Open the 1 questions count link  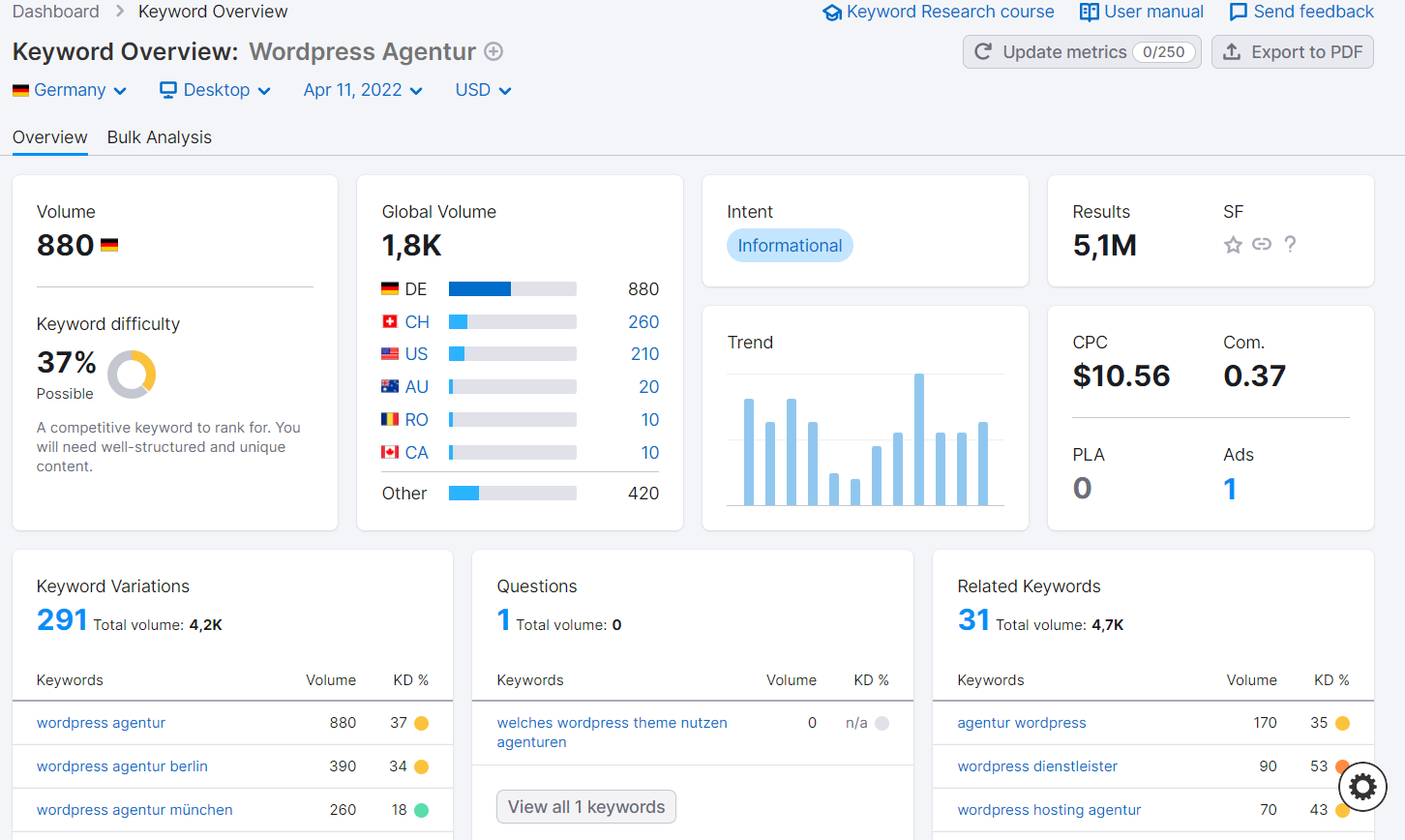503,619
